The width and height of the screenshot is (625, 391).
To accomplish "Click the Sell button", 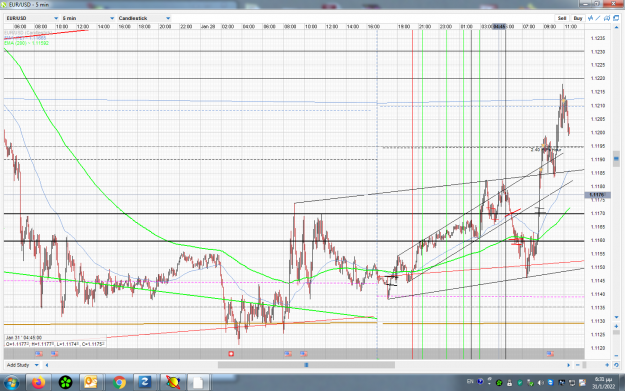I will [x=562, y=18].
